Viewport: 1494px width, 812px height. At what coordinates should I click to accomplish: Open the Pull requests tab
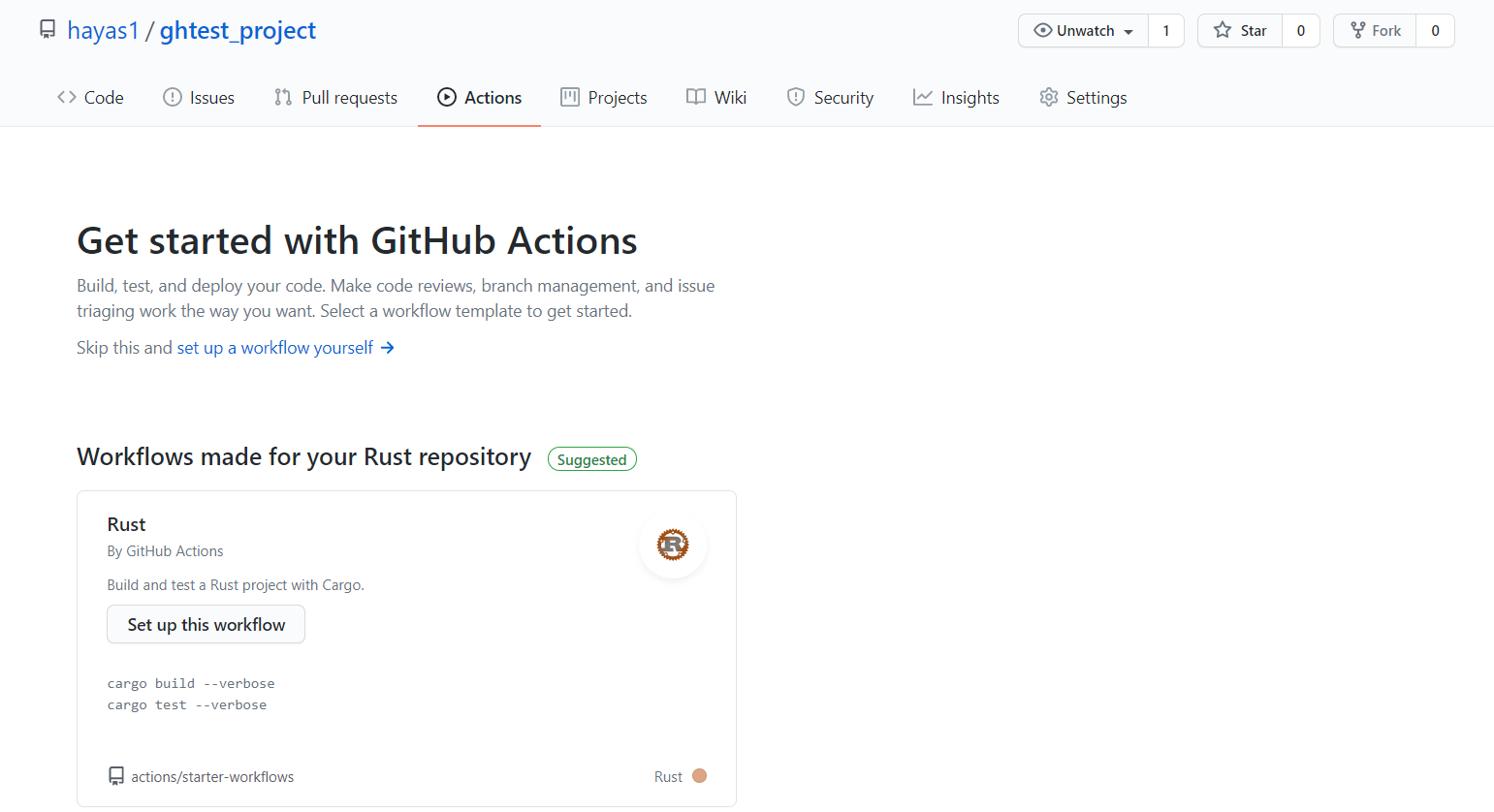click(x=335, y=97)
